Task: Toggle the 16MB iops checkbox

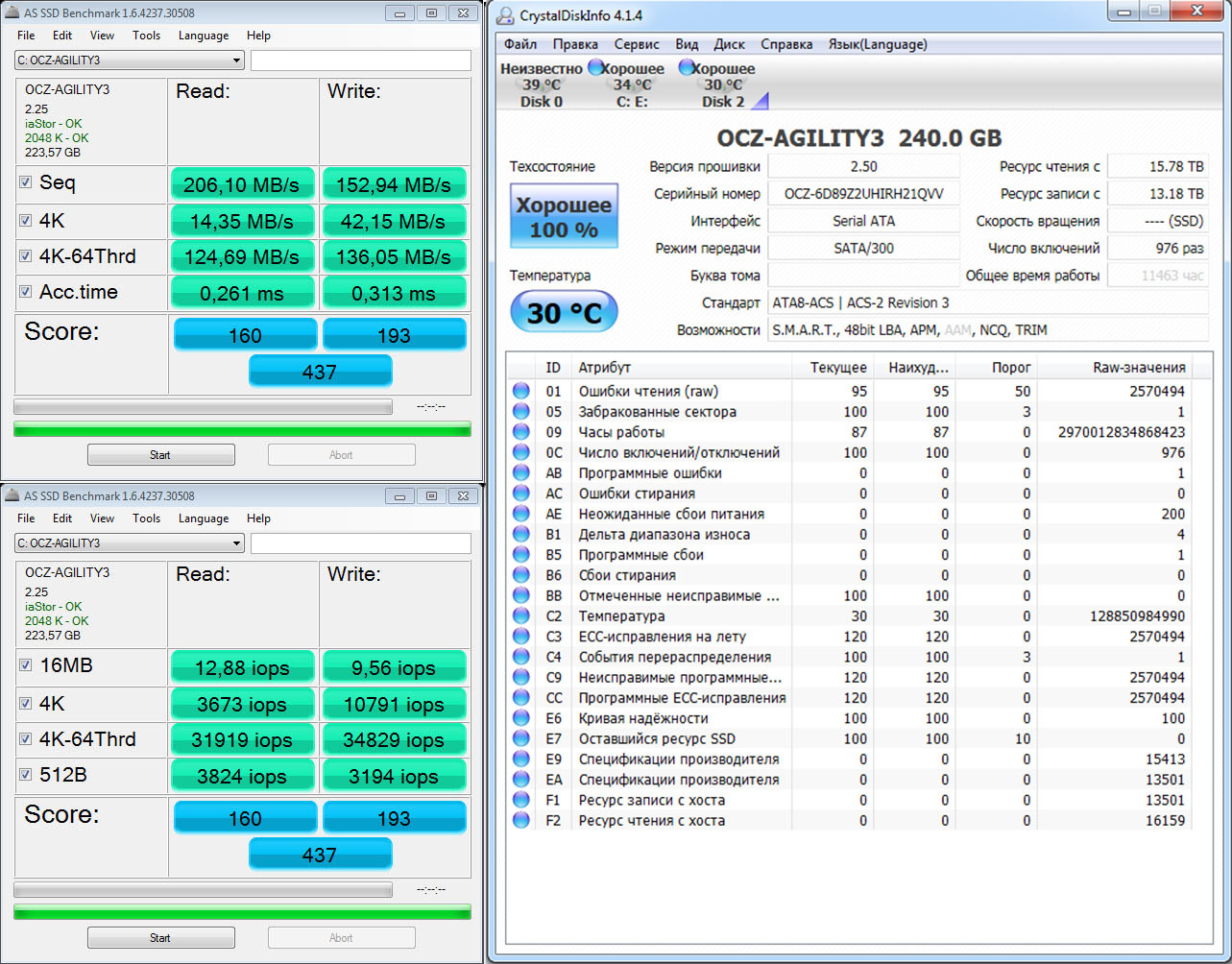Action: 25,665
